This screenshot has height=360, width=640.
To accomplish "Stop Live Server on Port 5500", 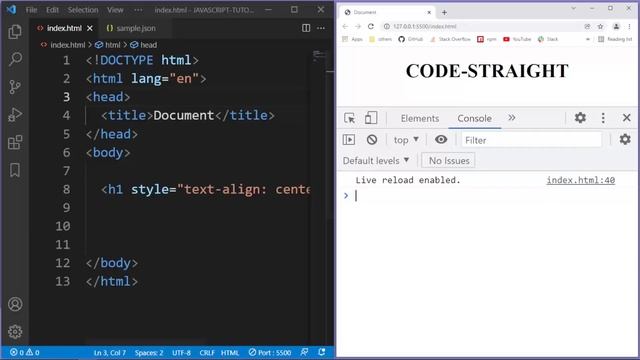I will [x=270, y=352].
